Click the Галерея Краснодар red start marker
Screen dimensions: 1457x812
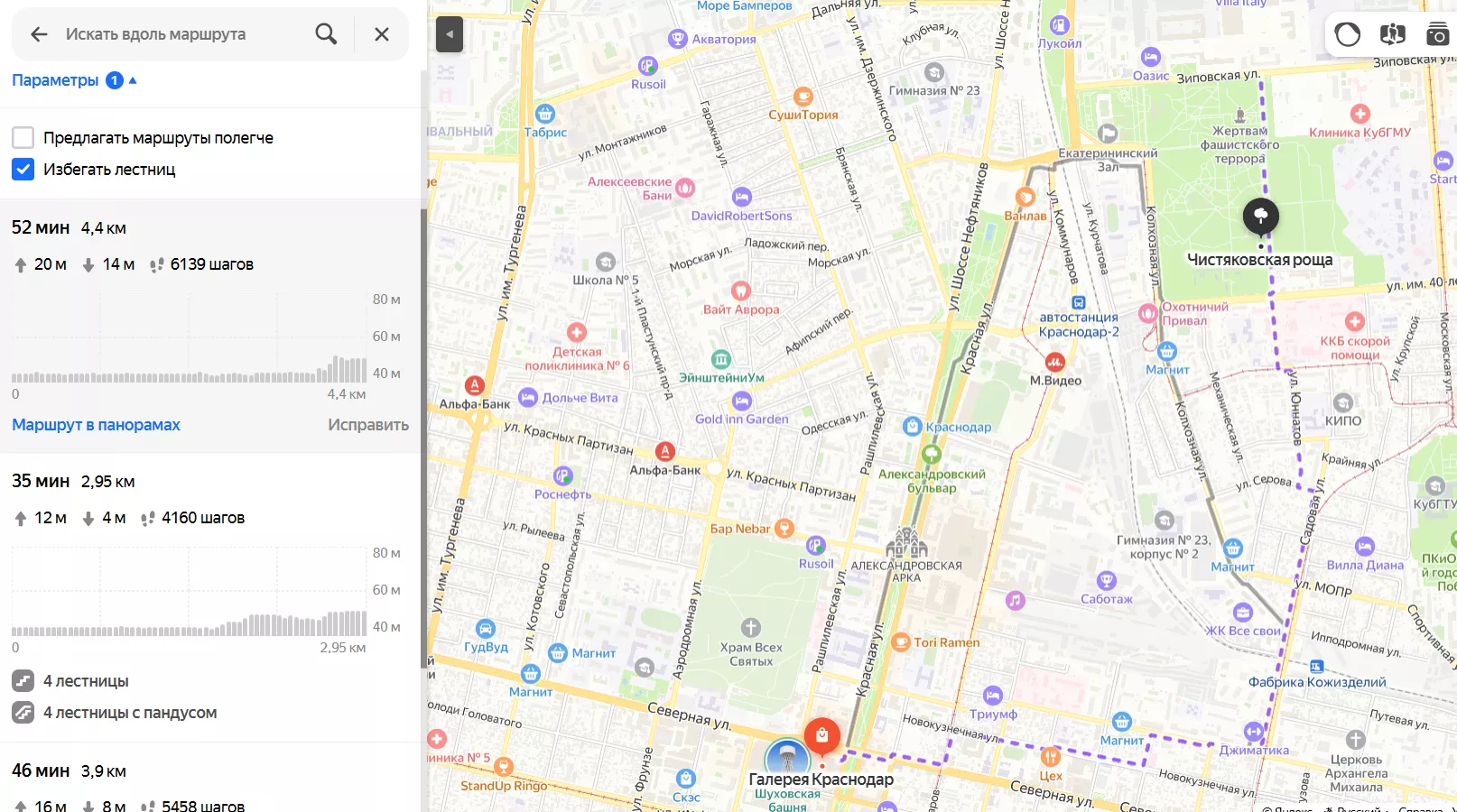[821, 735]
